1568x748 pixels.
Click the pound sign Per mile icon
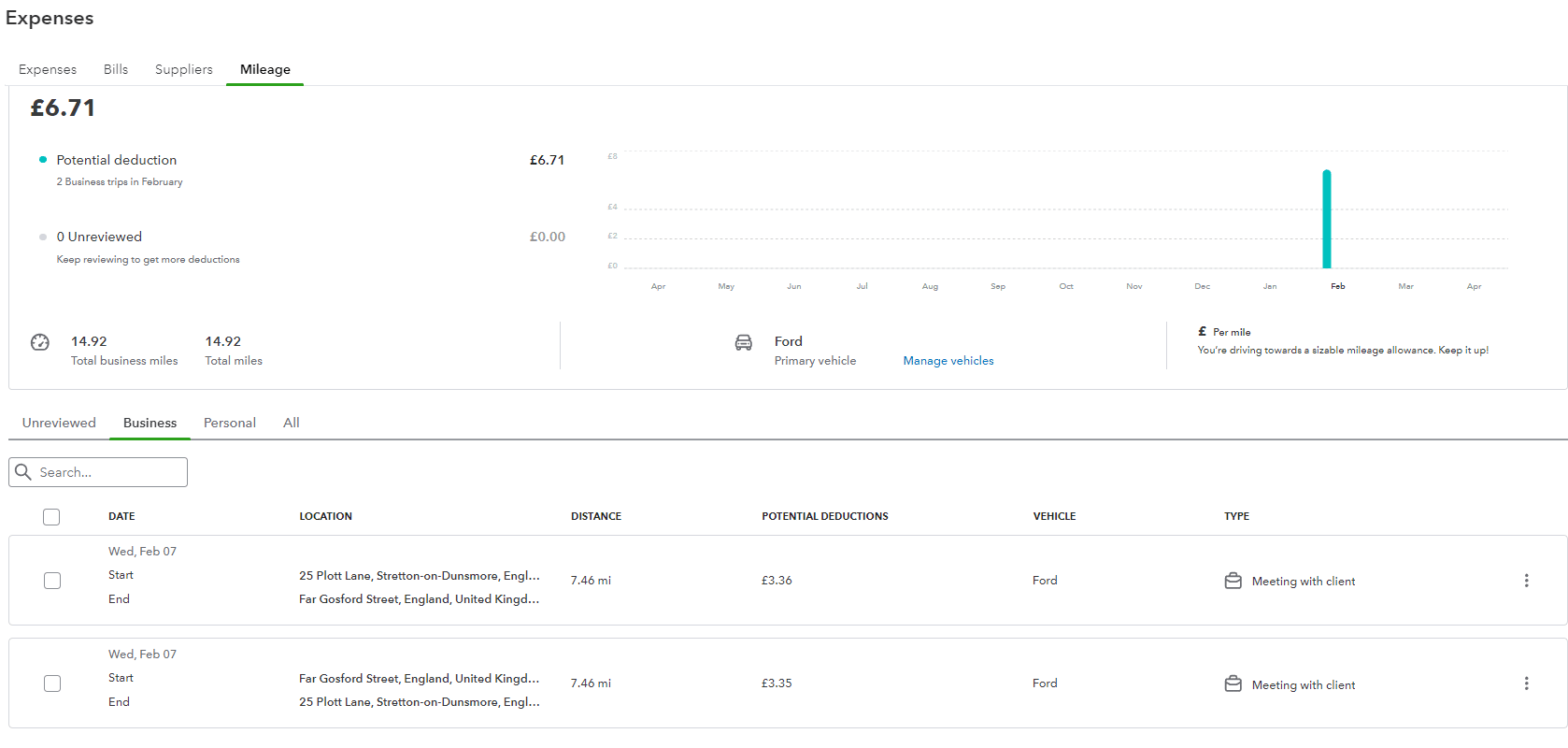[1202, 332]
